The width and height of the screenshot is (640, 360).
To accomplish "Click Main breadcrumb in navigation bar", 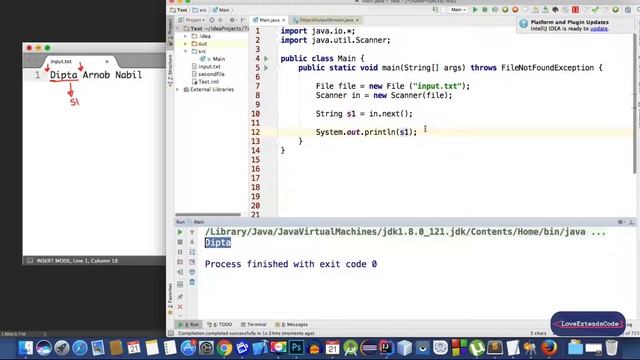I will point(221,10).
